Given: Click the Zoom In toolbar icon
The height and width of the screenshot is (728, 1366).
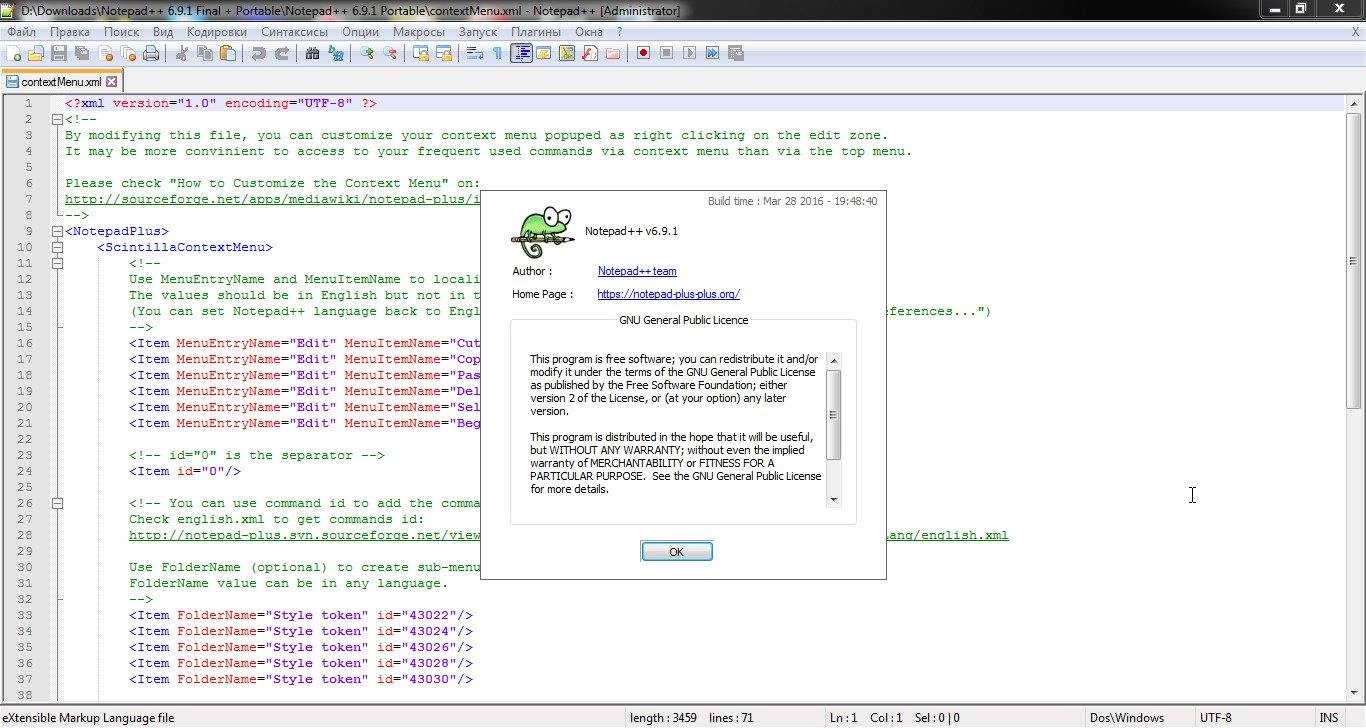Looking at the screenshot, I should pos(367,53).
